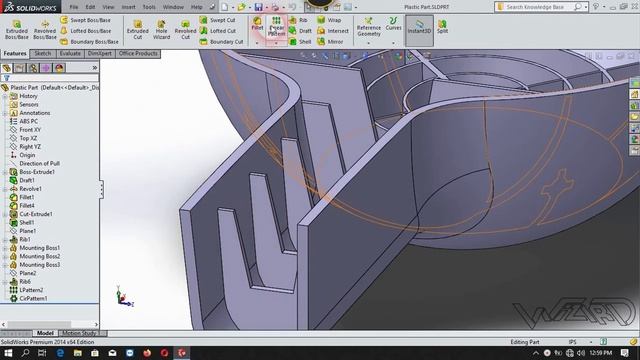Select the Boundary Cut tool
The image size is (640, 360).
pos(222,42)
